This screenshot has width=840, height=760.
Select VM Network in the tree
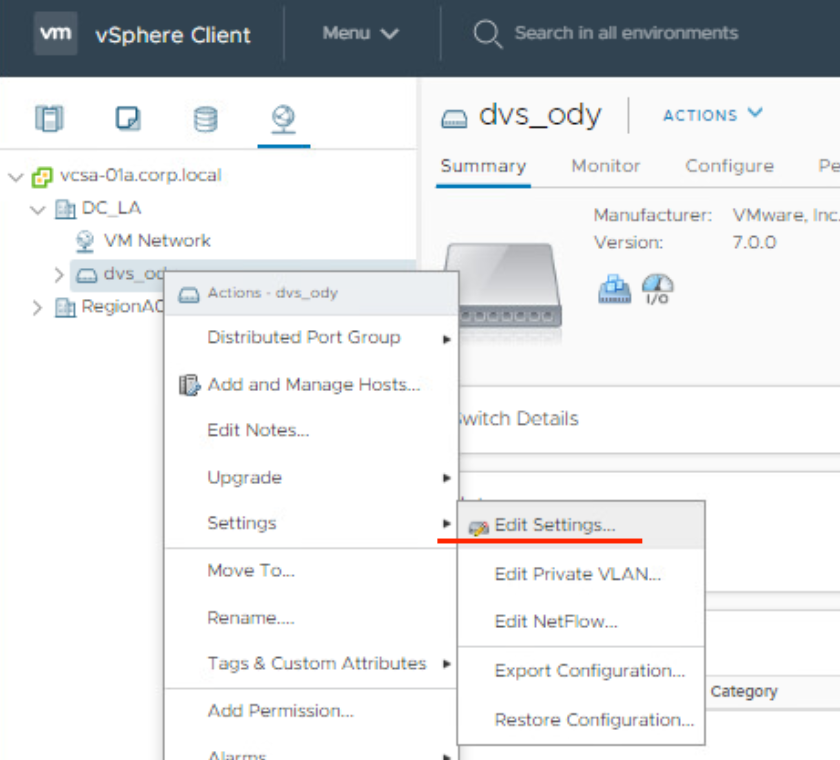158,242
